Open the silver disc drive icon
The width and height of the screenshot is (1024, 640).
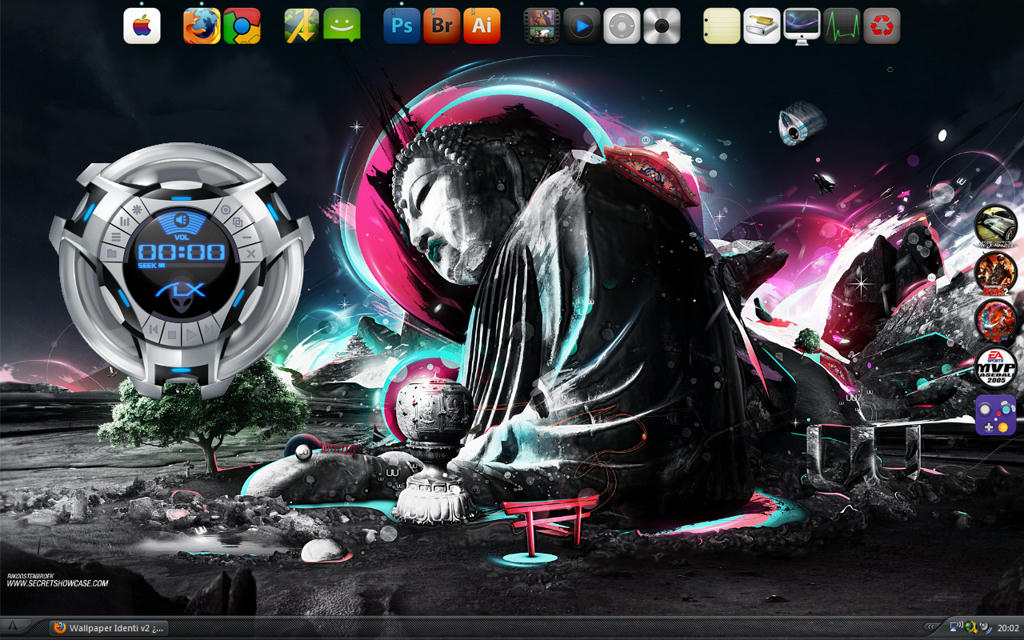[662, 26]
